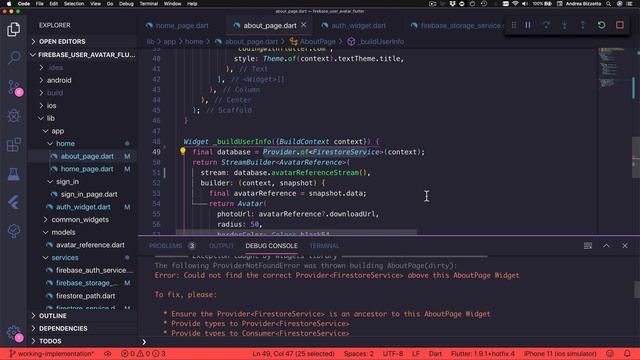
Task: Clear the debug console output
Action: tap(588, 246)
